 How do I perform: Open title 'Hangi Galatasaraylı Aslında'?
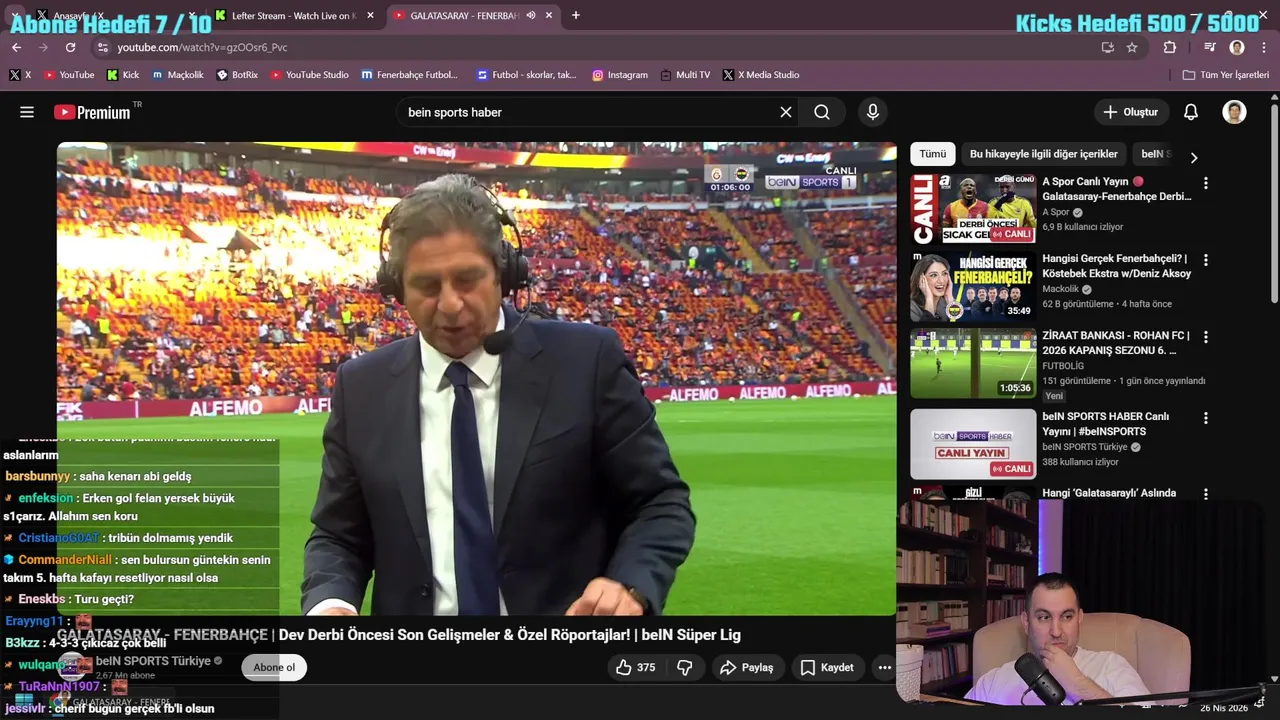pyautogui.click(x=1109, y=493)
